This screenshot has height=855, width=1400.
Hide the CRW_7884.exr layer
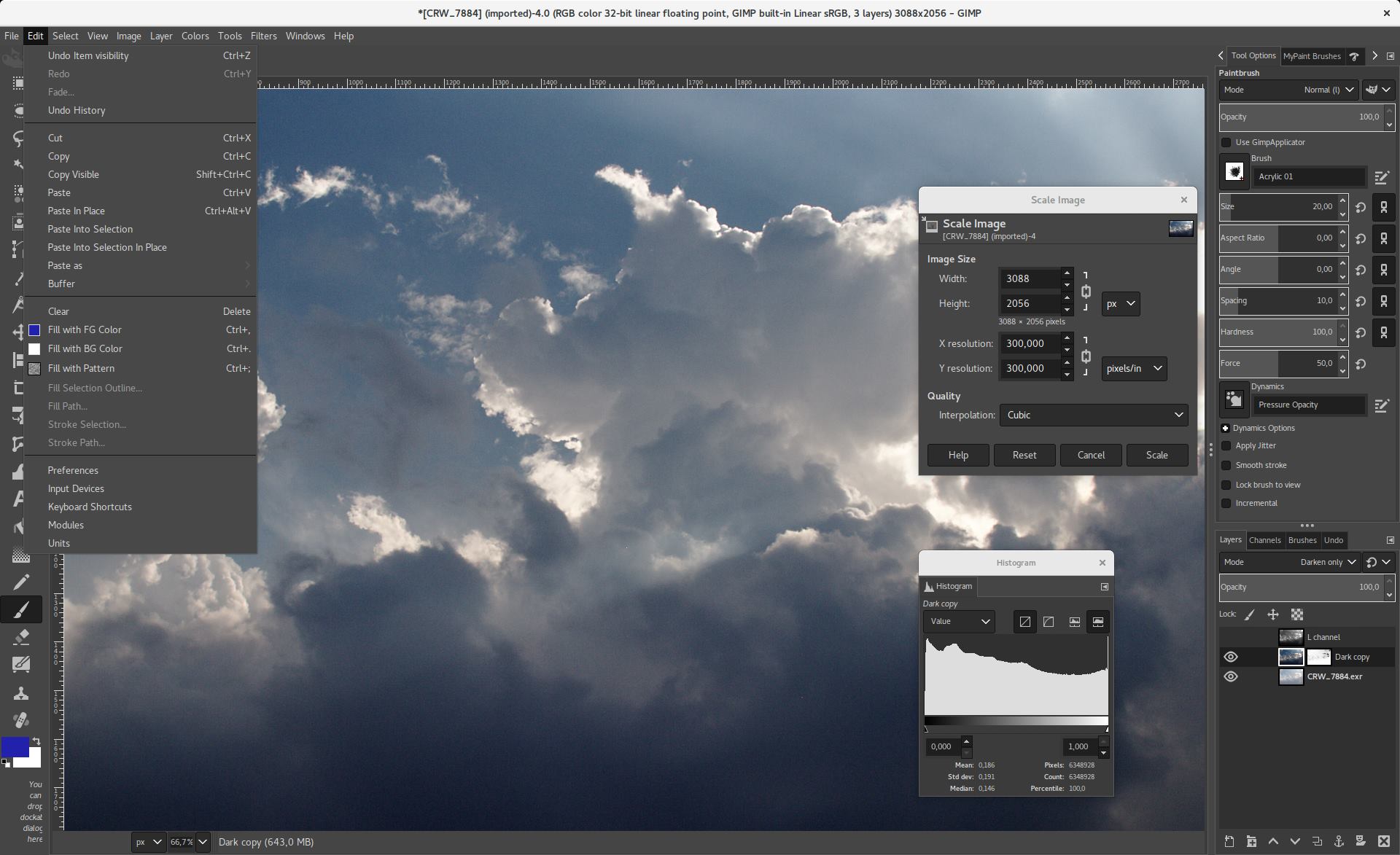[x=1231, y=676]
